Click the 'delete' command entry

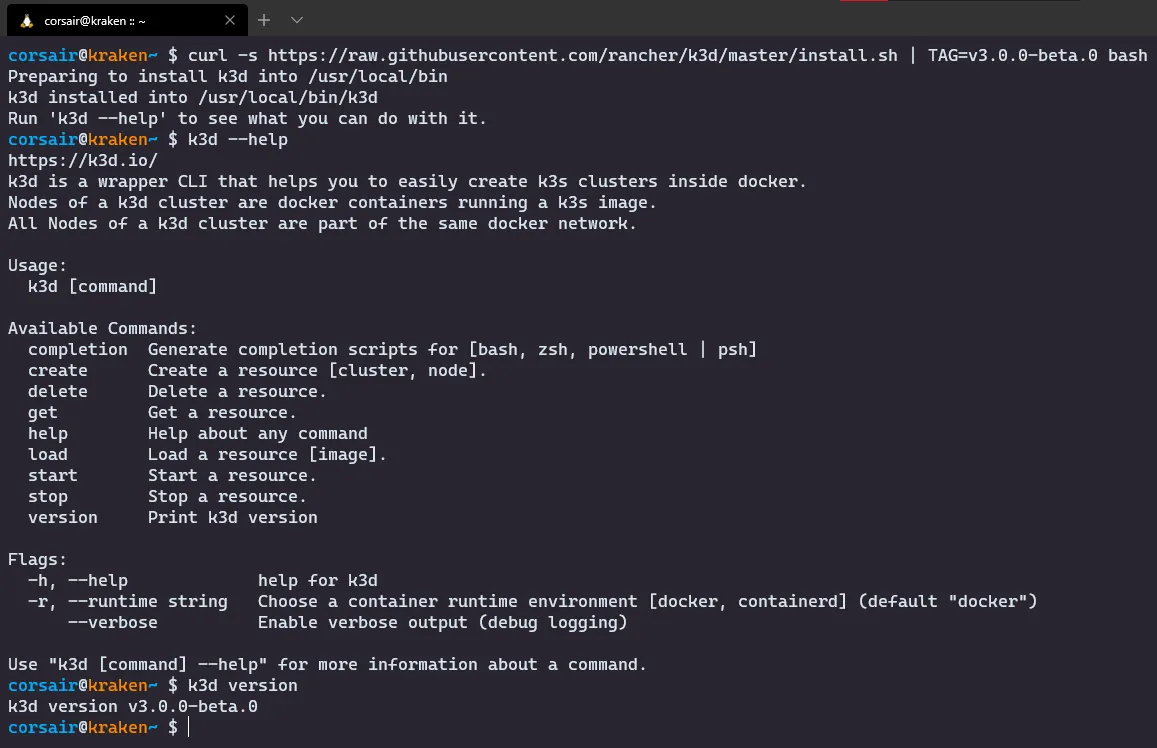(58, 391)
